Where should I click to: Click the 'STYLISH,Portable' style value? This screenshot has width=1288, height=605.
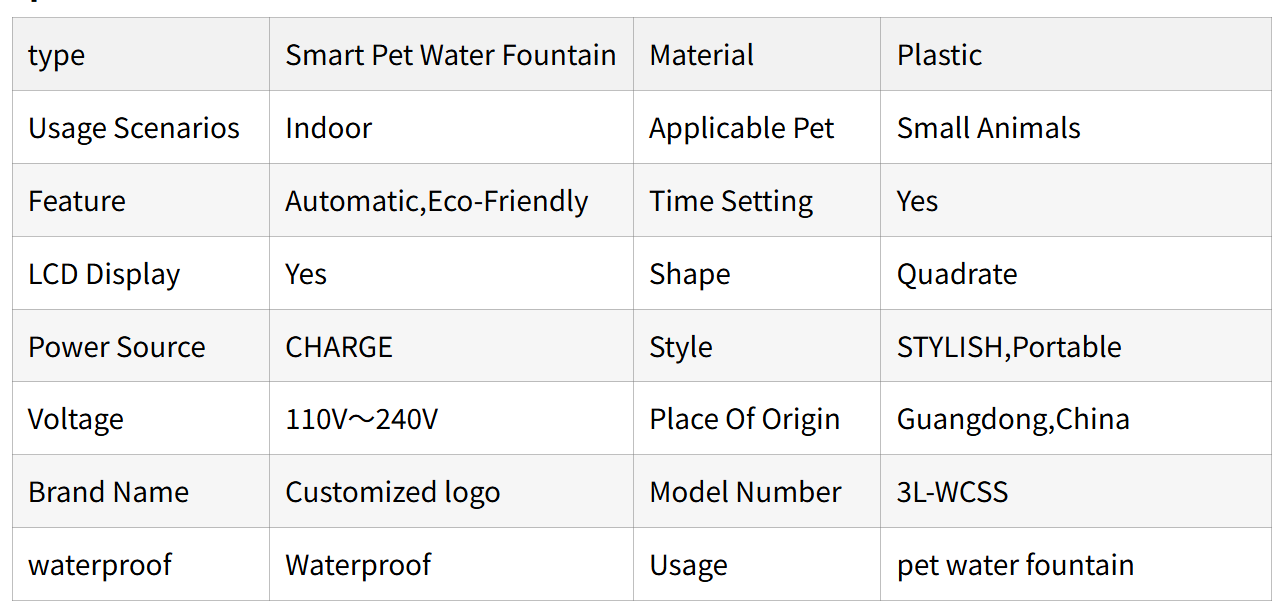(x=1009, y=347)
